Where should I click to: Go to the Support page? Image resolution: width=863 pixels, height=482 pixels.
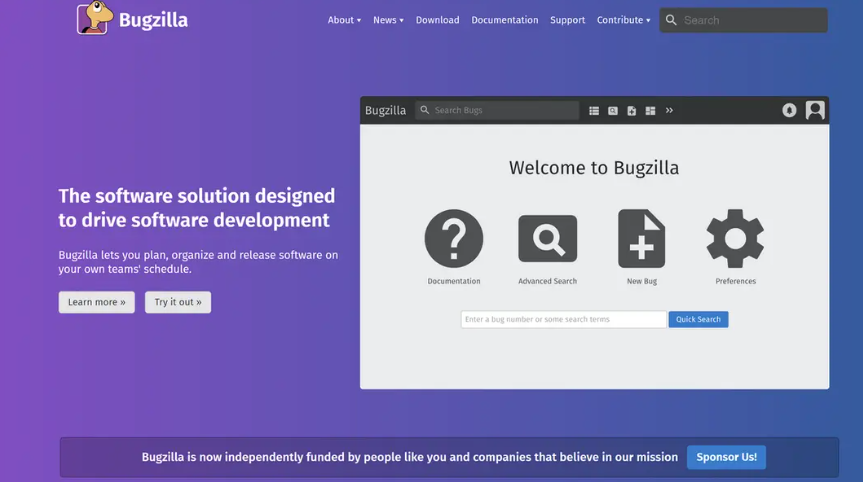tap(567, 20)
